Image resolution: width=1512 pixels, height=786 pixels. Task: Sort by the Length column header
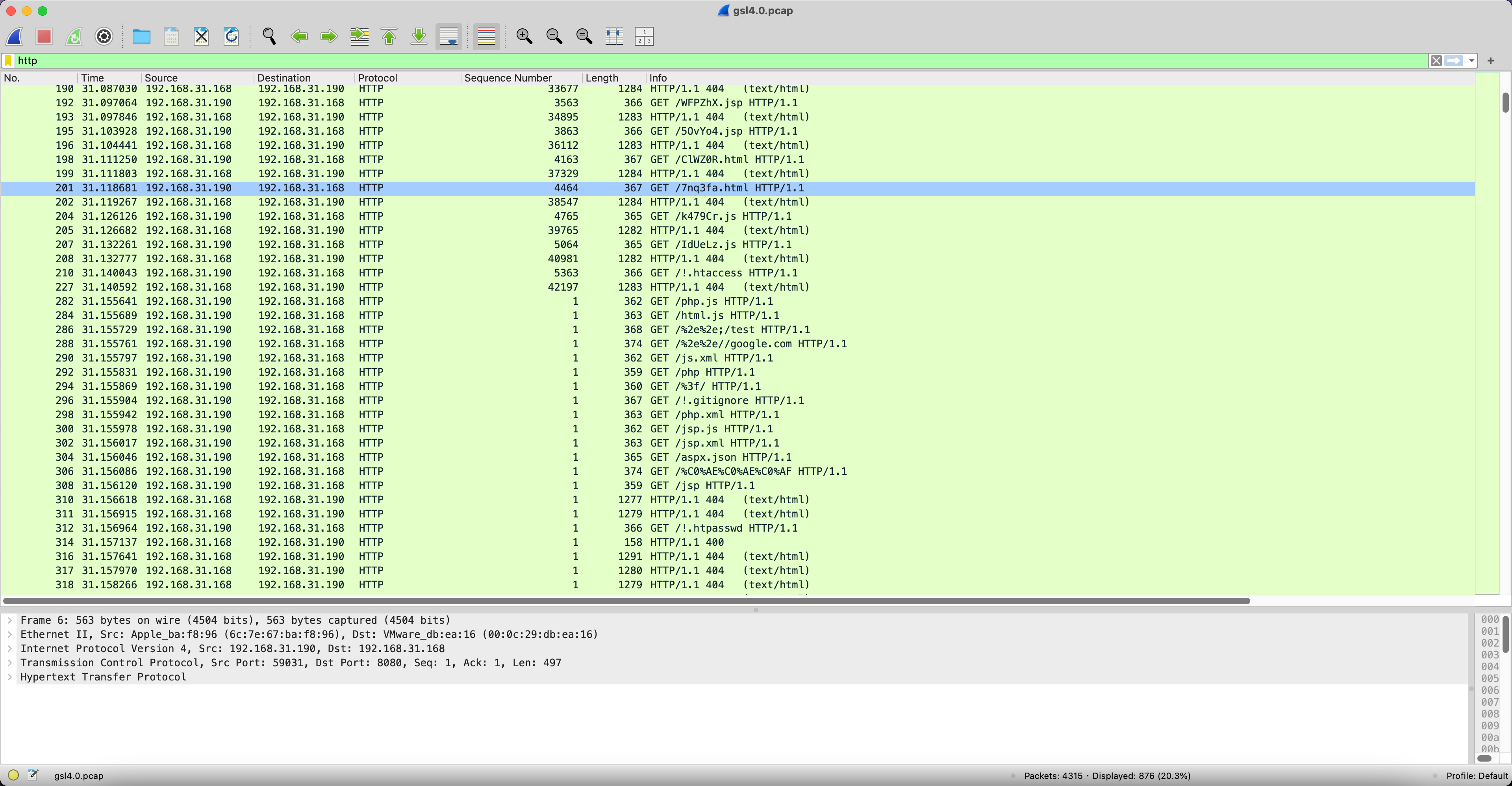pos(614,78)
